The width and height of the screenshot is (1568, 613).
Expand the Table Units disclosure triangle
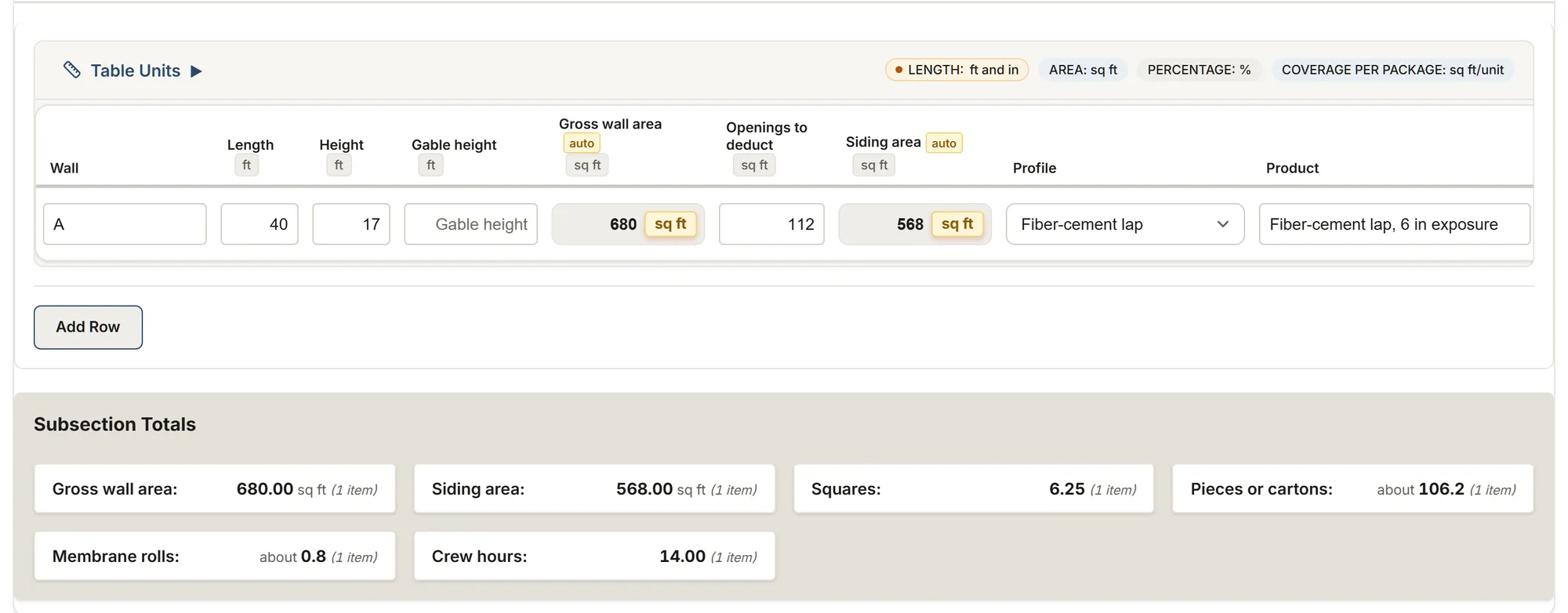click(x=196, y=71)
